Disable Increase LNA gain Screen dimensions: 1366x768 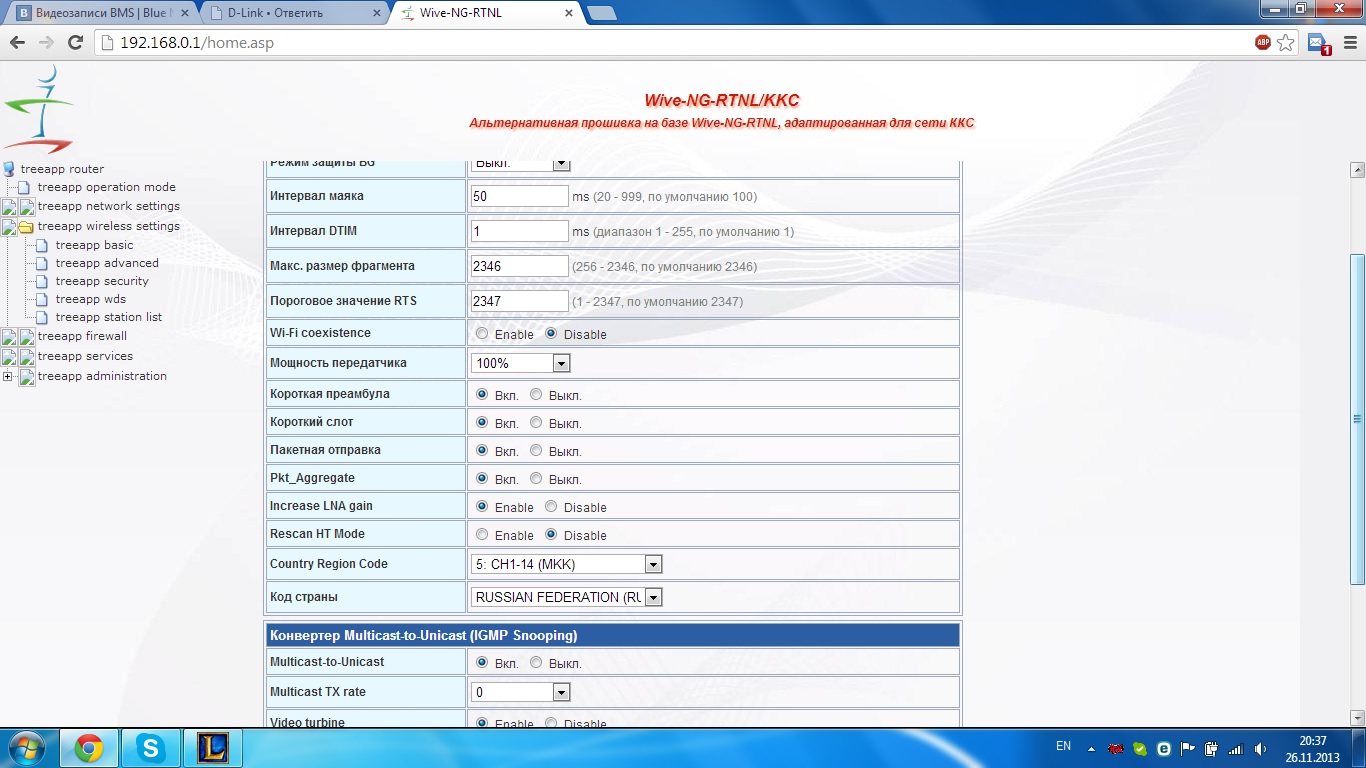[x=551, y=507]
